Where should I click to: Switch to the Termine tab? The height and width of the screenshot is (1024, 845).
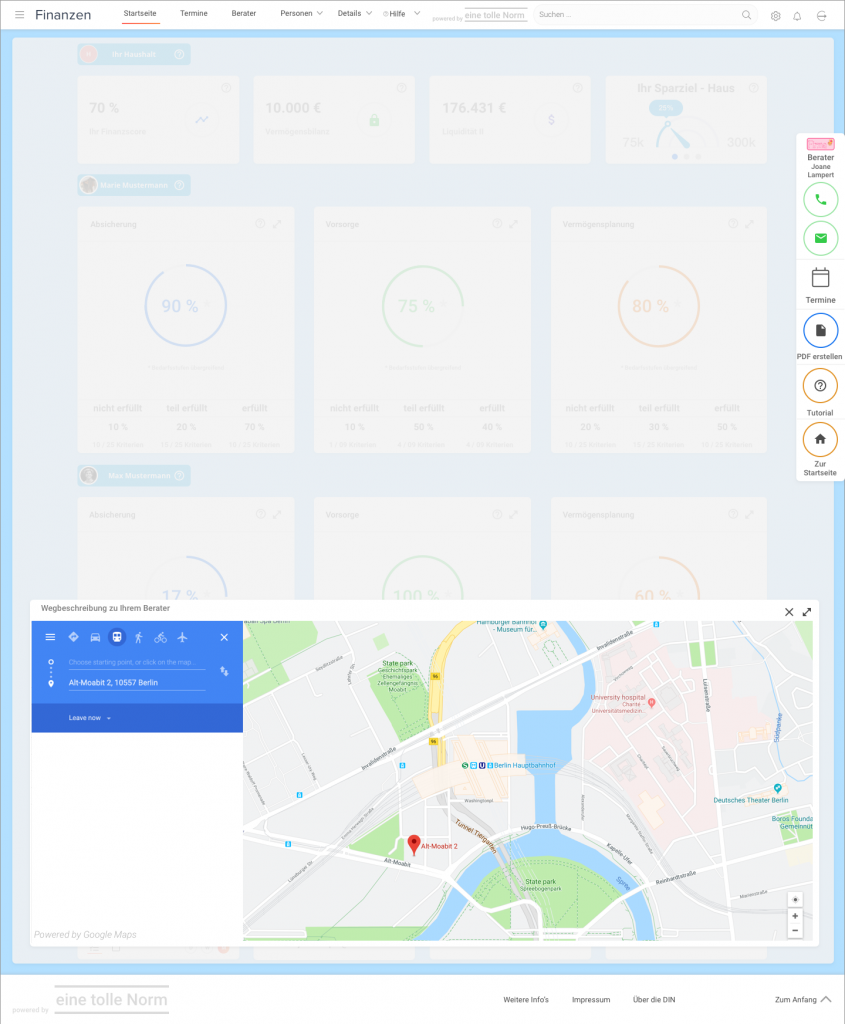point(193,14)
